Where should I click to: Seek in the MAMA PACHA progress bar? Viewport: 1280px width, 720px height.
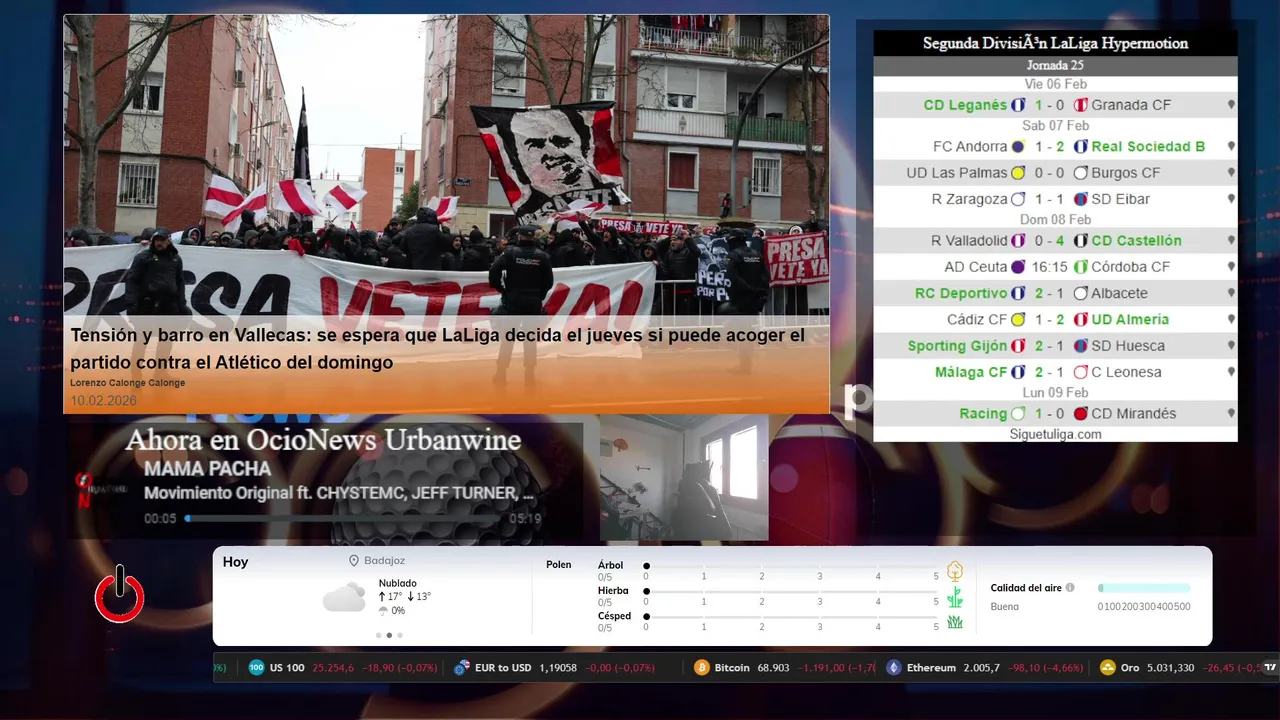tap(344, 519)
